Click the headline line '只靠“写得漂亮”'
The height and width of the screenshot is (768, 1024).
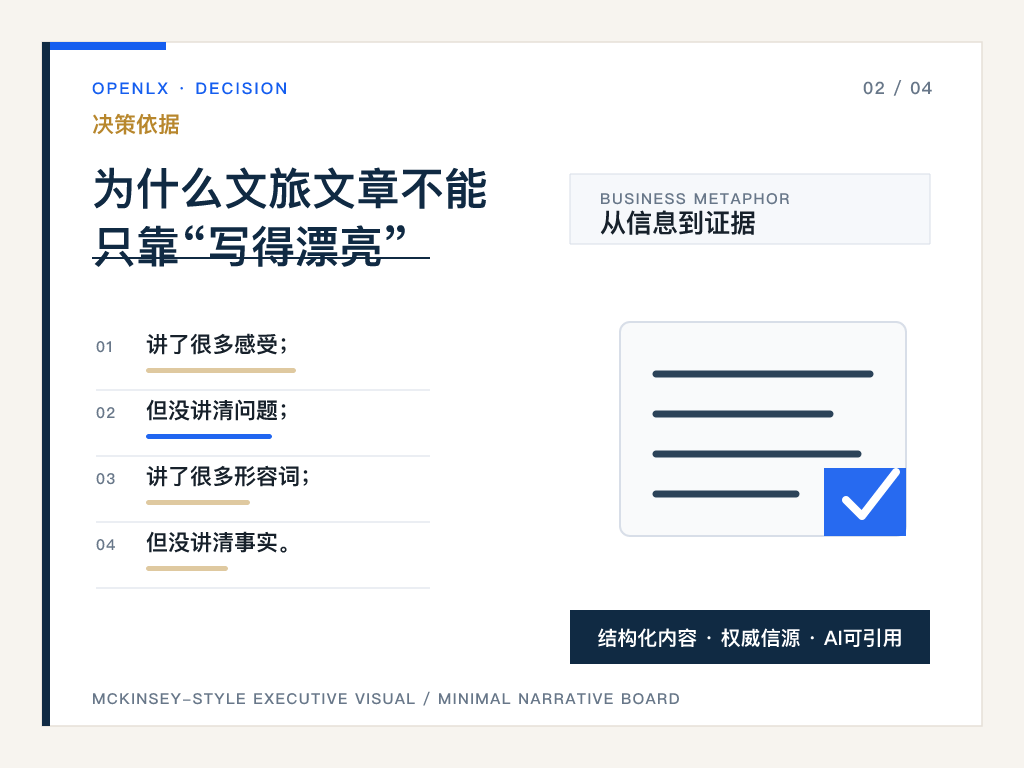[x=251, y=246]
